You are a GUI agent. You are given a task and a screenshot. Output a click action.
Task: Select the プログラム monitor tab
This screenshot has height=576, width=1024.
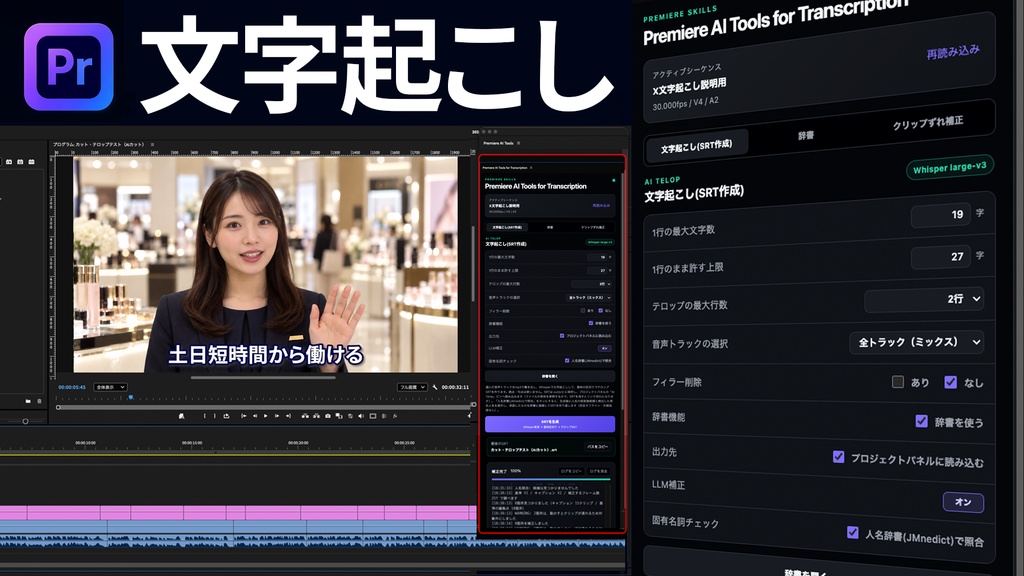[x=100, y=144]
